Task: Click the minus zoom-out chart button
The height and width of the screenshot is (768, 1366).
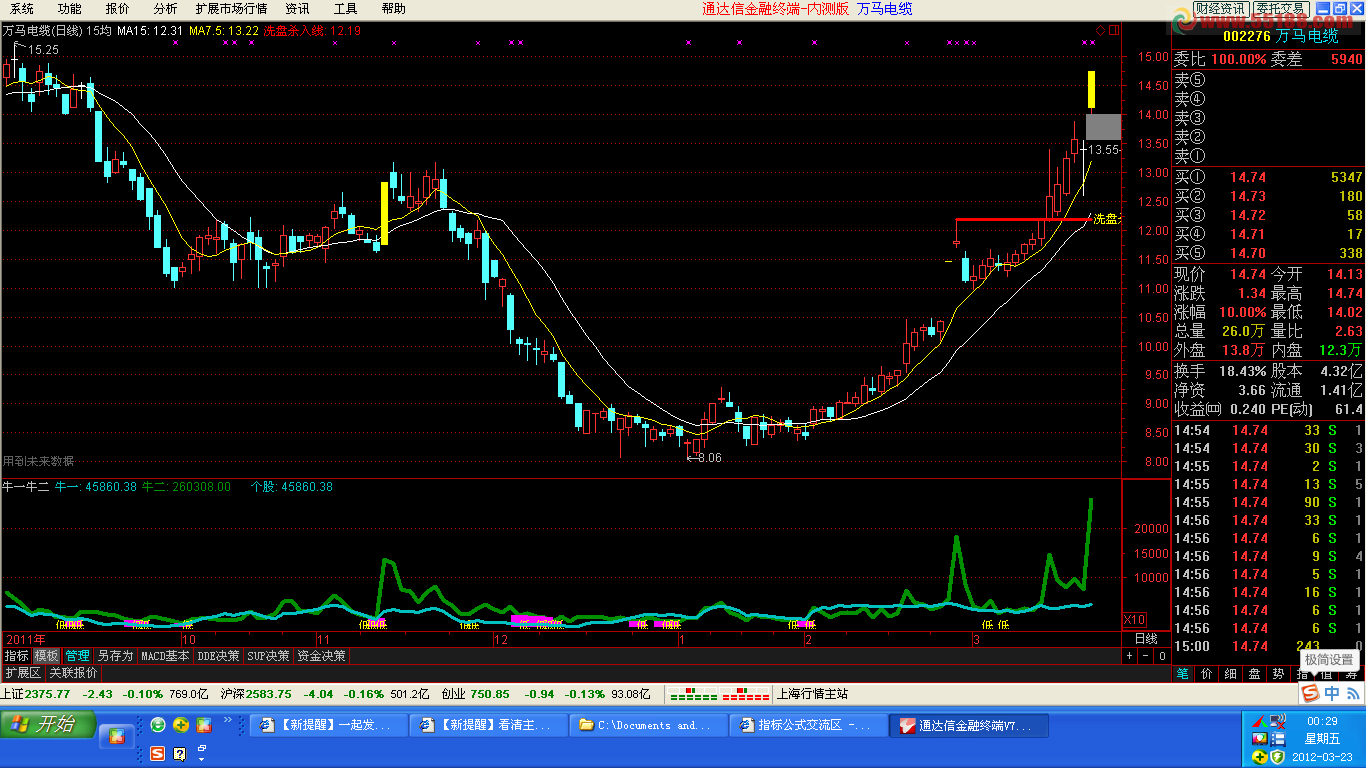Action: [1145, 656]
